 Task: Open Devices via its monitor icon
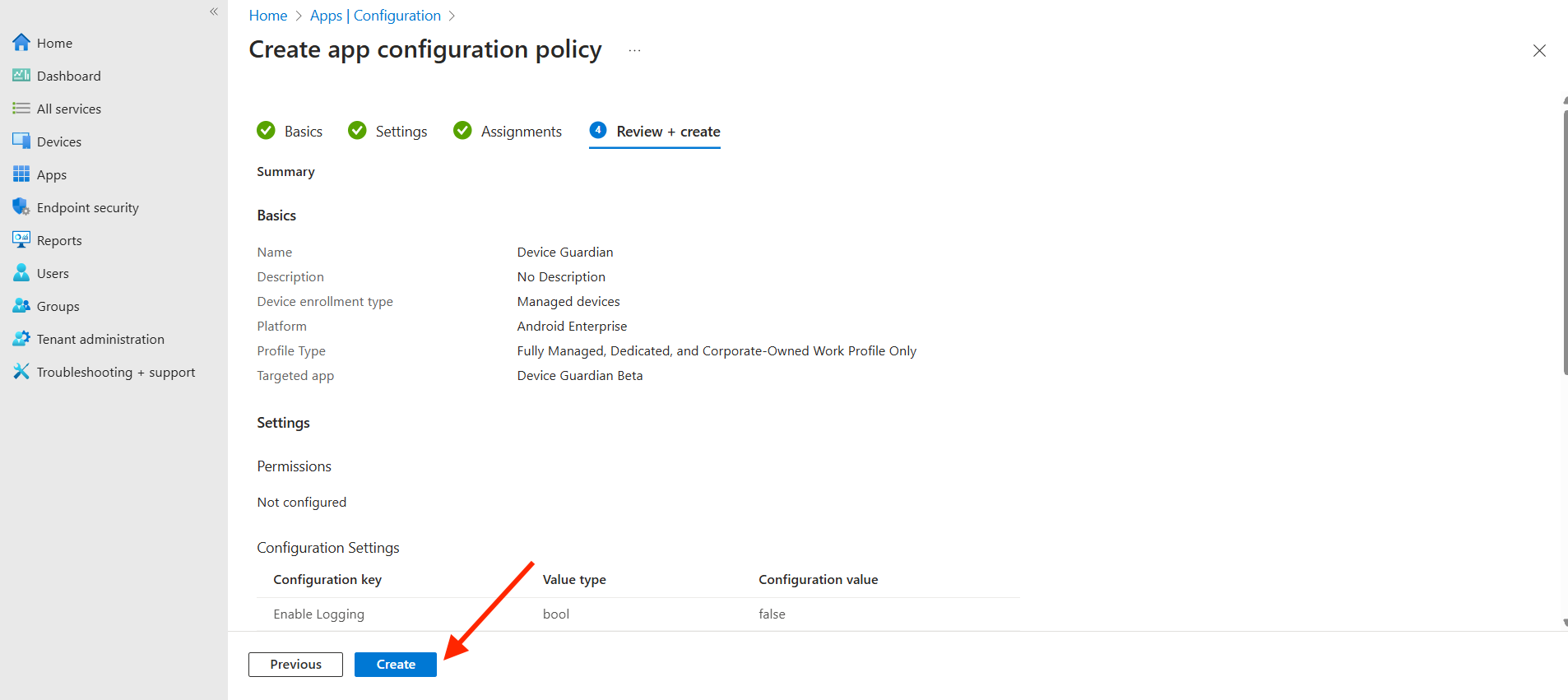point(21,141)
